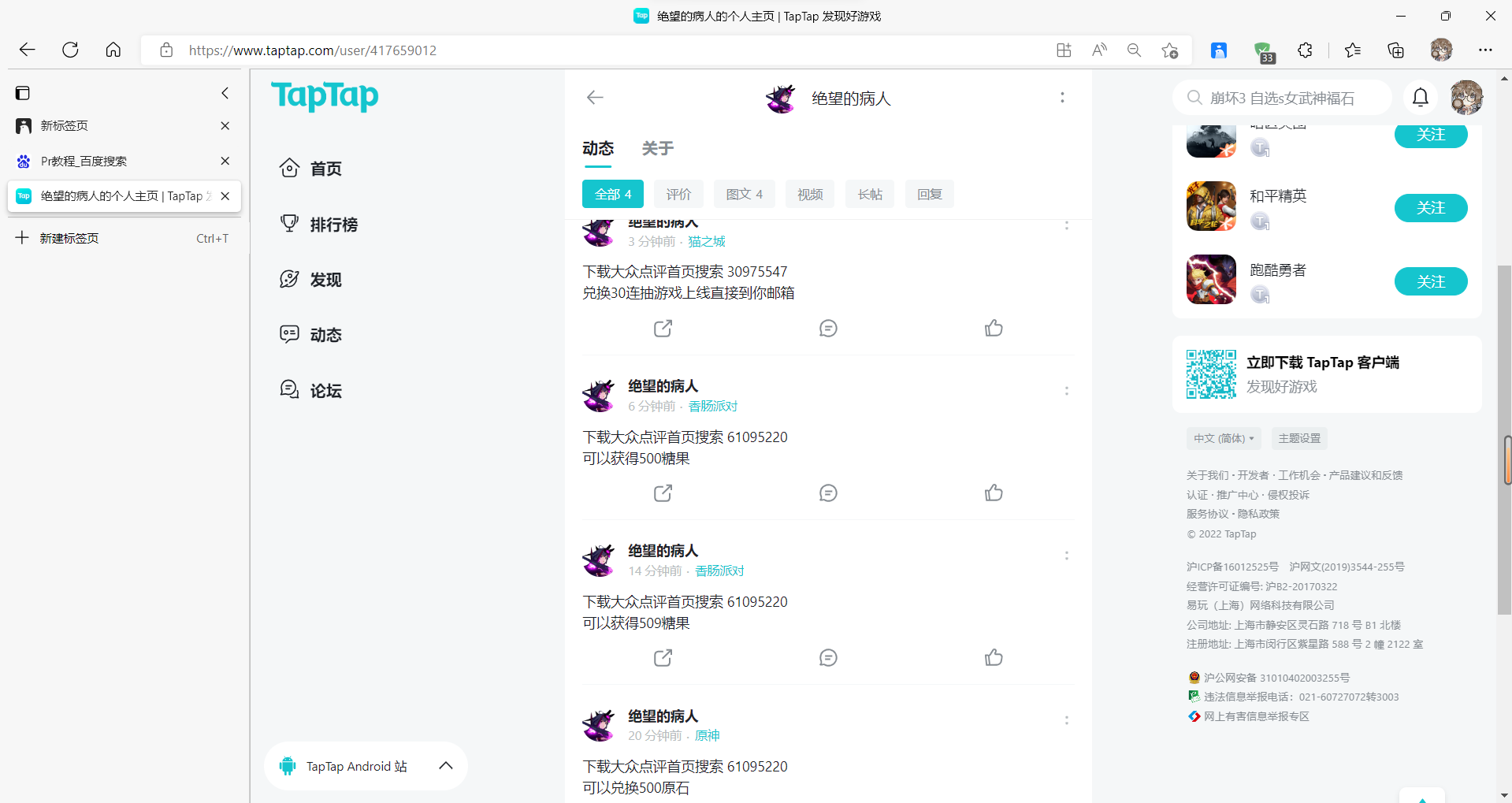Toggle the vertical tabs panel icon
The image size is (1512, 803).
(x=23, y=93)
